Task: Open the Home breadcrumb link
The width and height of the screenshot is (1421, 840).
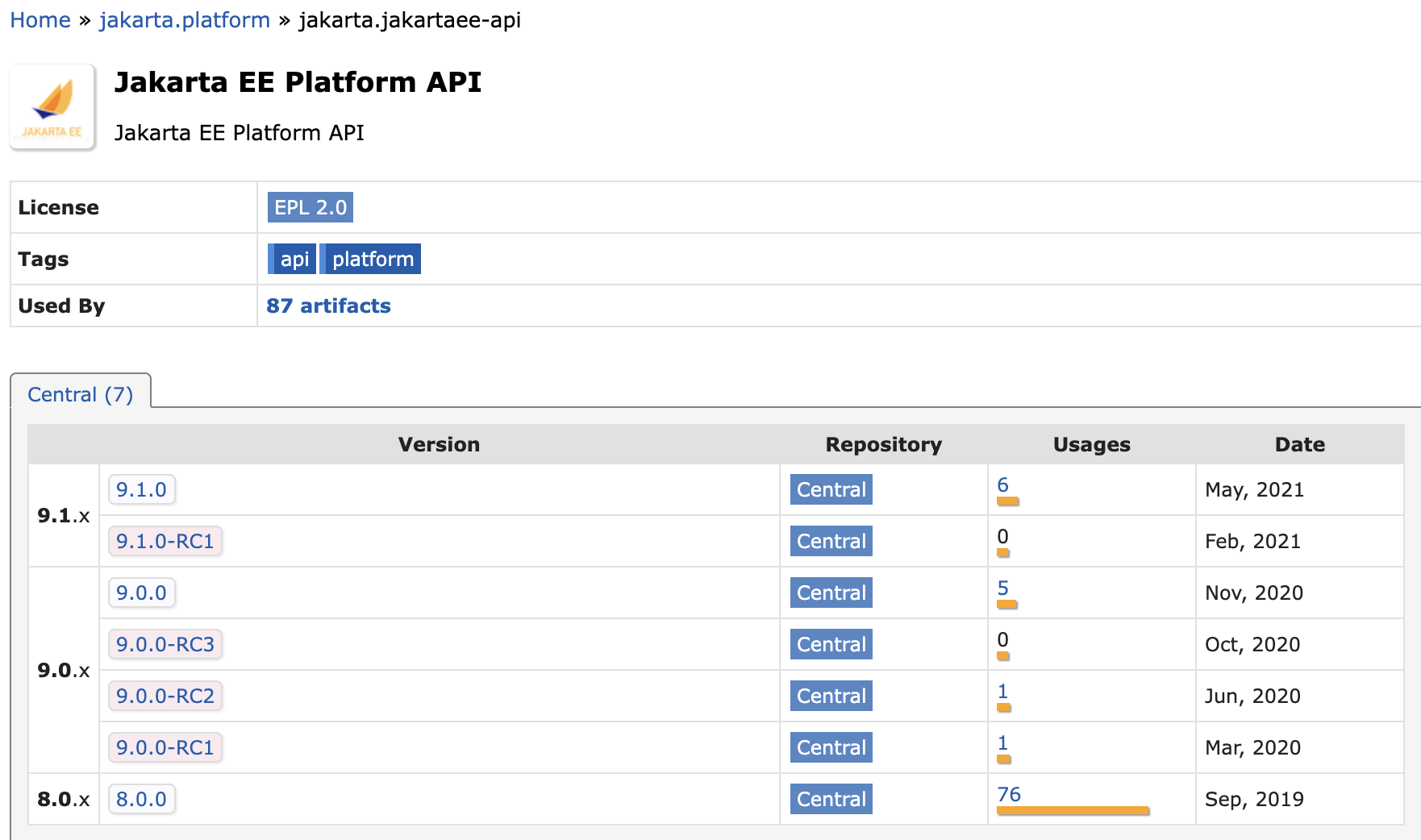Action: [40, 20]
